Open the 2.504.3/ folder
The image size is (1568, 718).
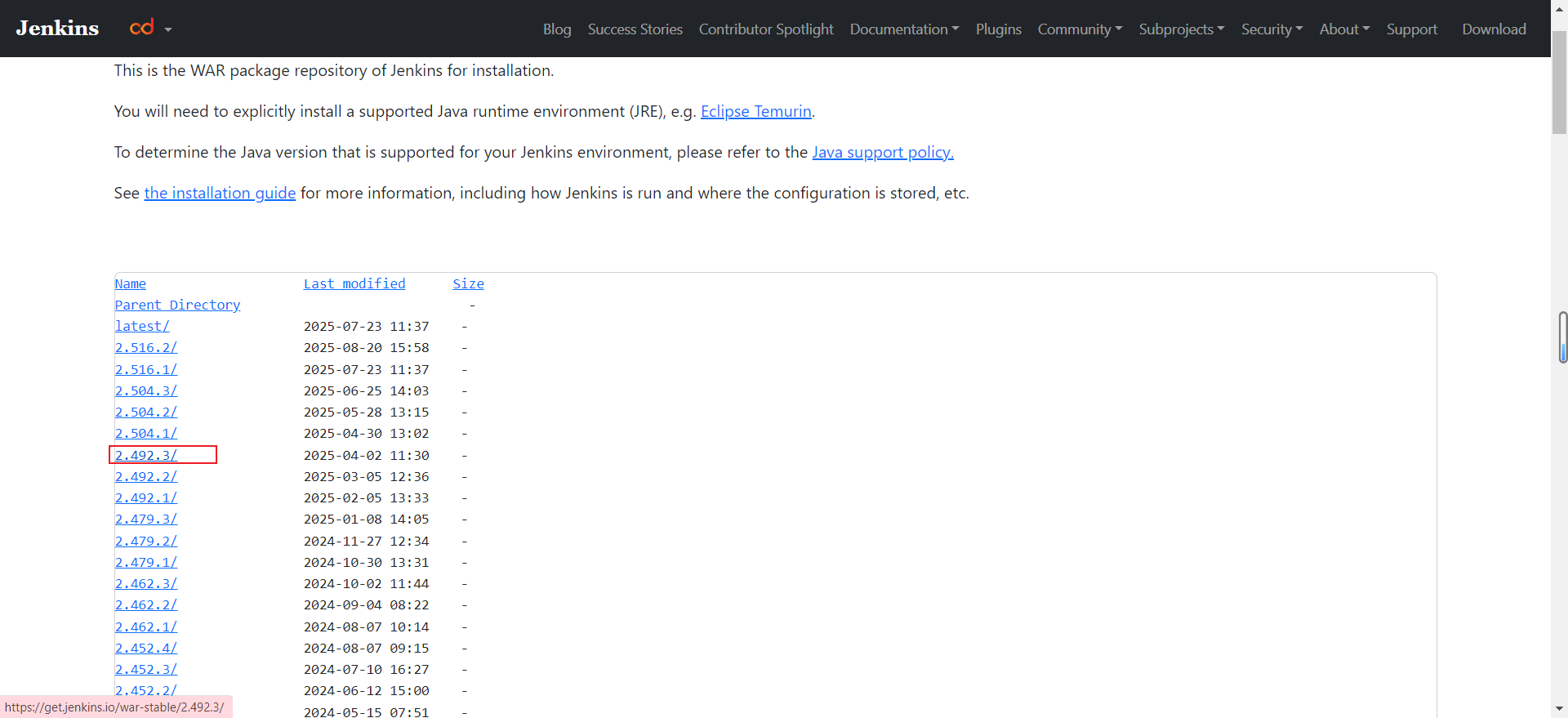146,390
